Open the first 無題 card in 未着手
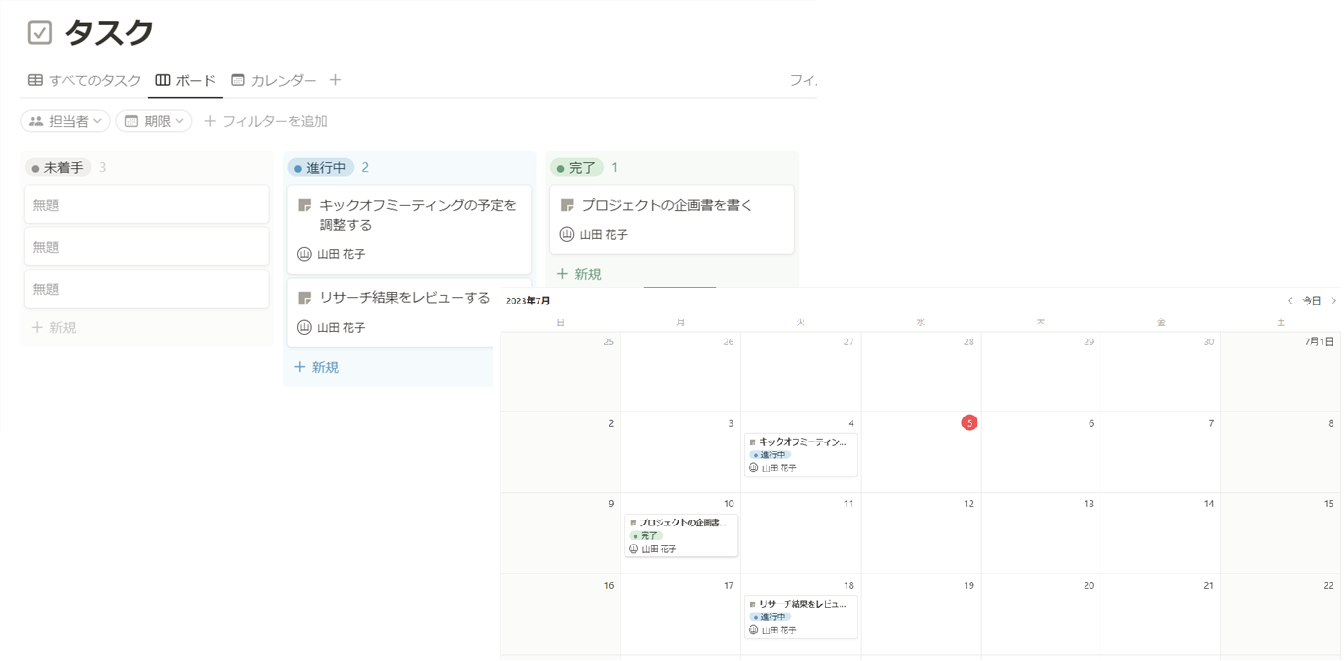The width and height of the screenshot is (1344, 661). pos(147,205)
